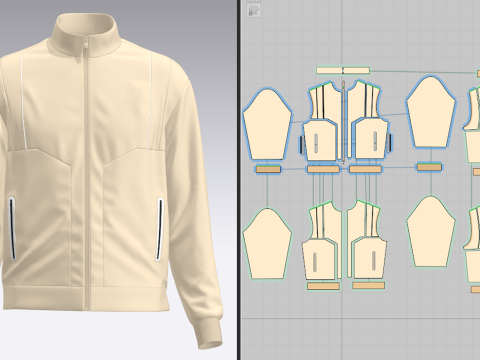Select the bottom-row right lower front panel

click(370, 258)
